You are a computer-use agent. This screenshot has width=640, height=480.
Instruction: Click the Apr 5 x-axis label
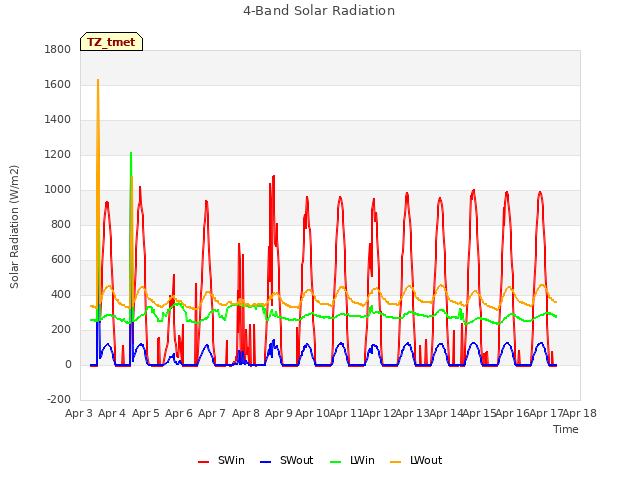[146, 413]
